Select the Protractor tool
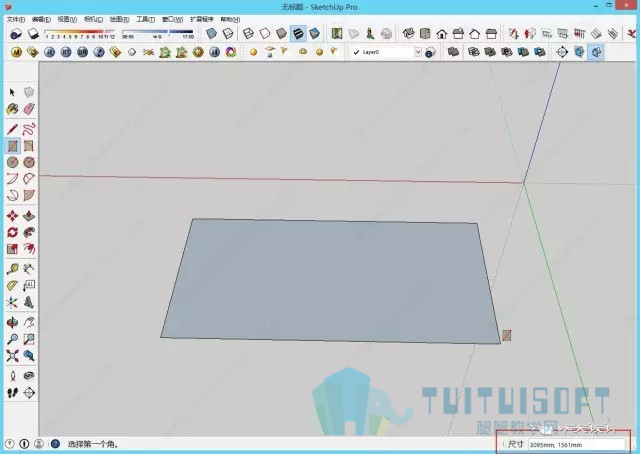This screenshot has height=454, width=640. (x=12, y=285)
